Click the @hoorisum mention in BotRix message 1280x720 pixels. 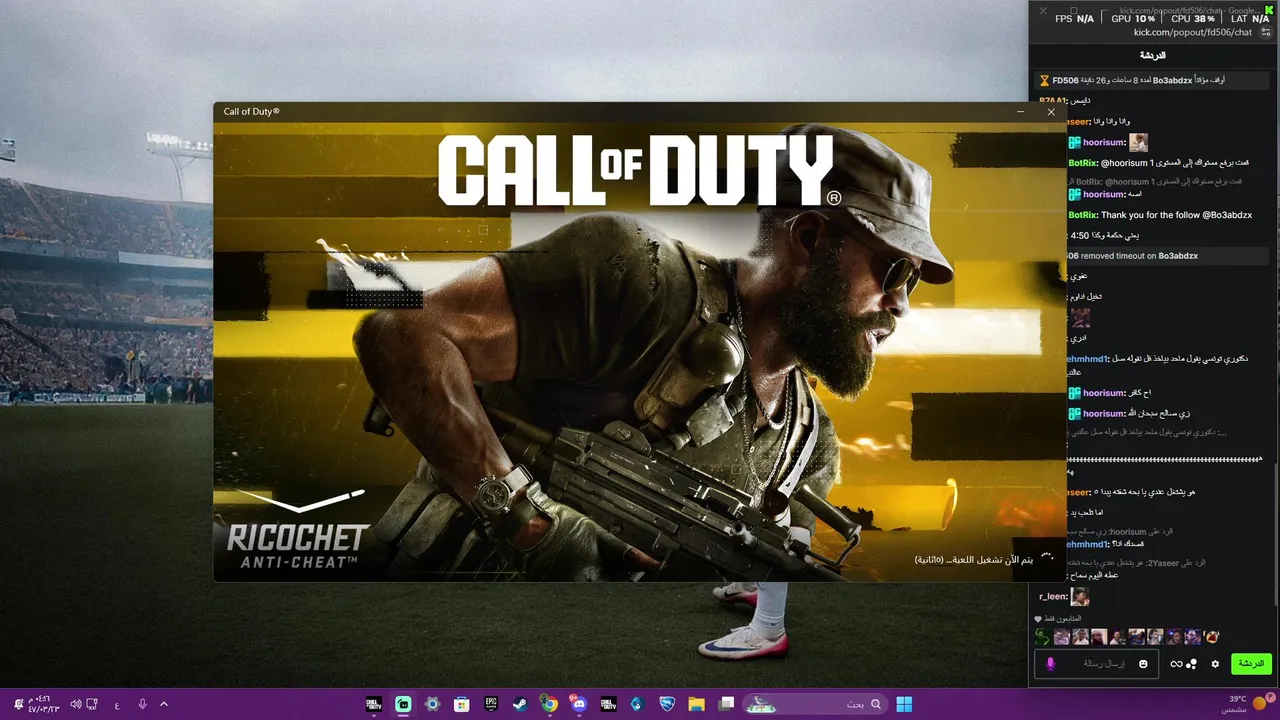(1126, 163)
